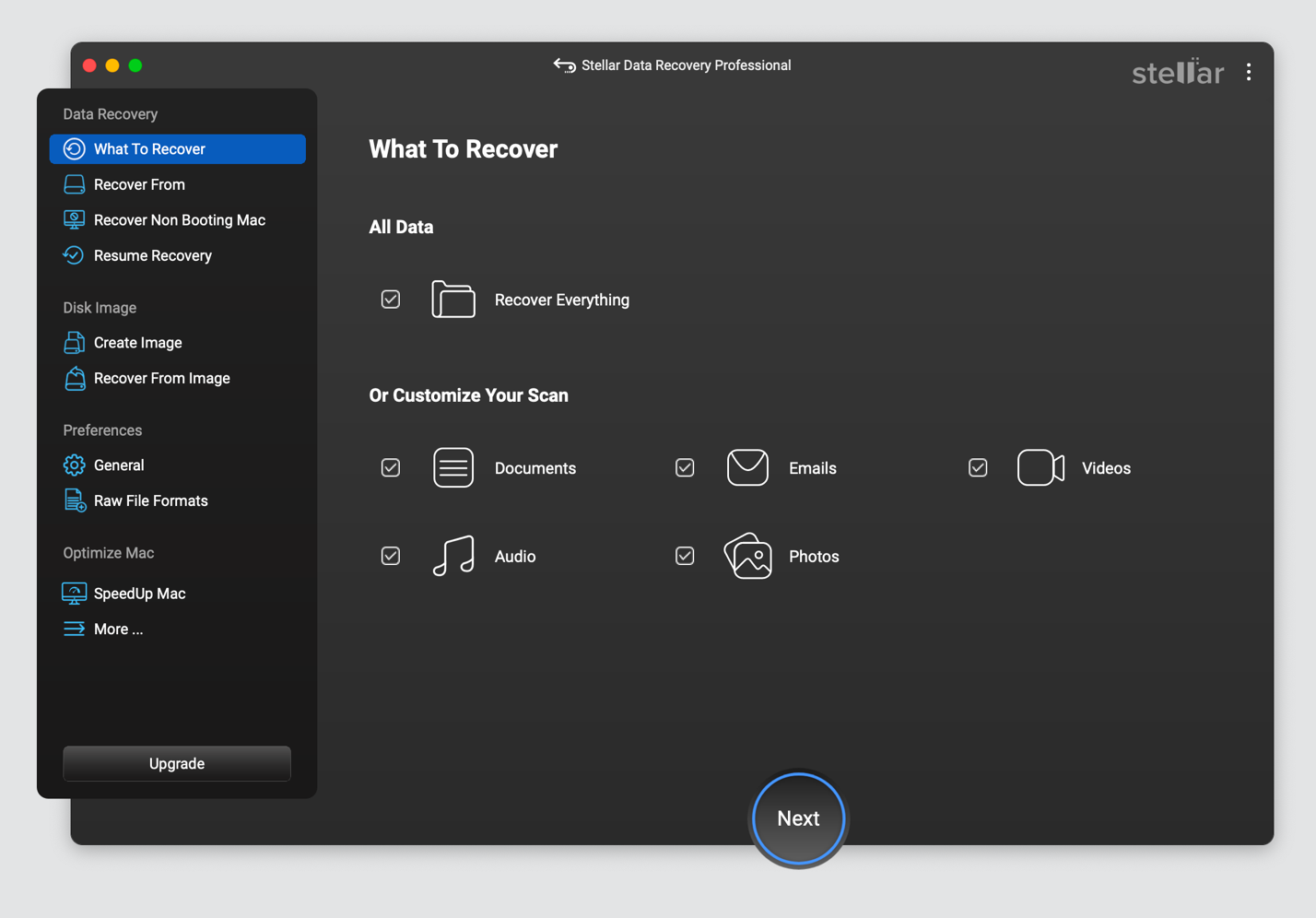
Task: Click the Recover Non Booting Mac monitor icon
Action: [x=74, y=220]
